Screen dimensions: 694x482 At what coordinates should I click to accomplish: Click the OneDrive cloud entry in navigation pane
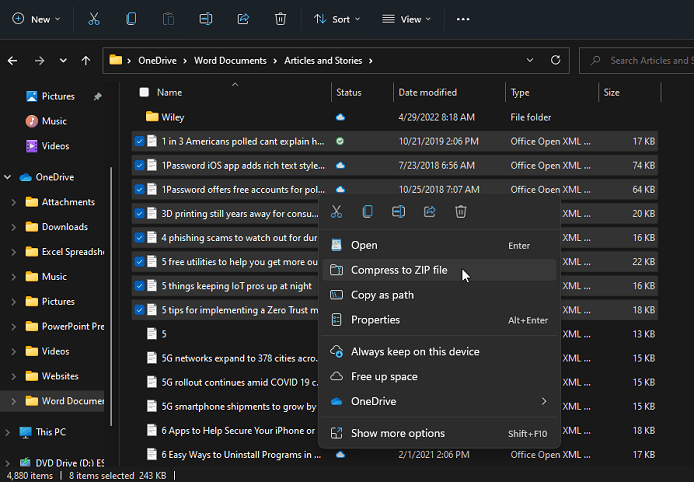[47, 177]
